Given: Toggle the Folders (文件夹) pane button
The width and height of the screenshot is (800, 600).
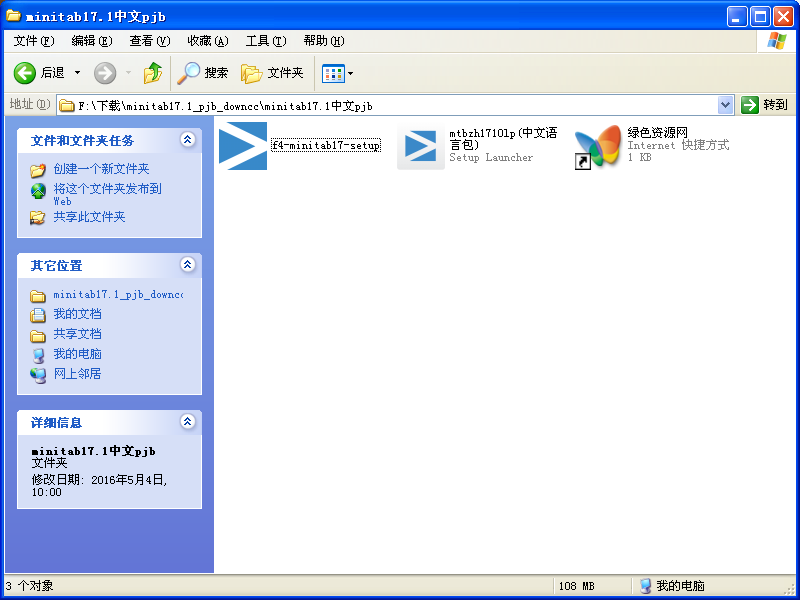Looking at the screenshot, I should coord(272,73).
